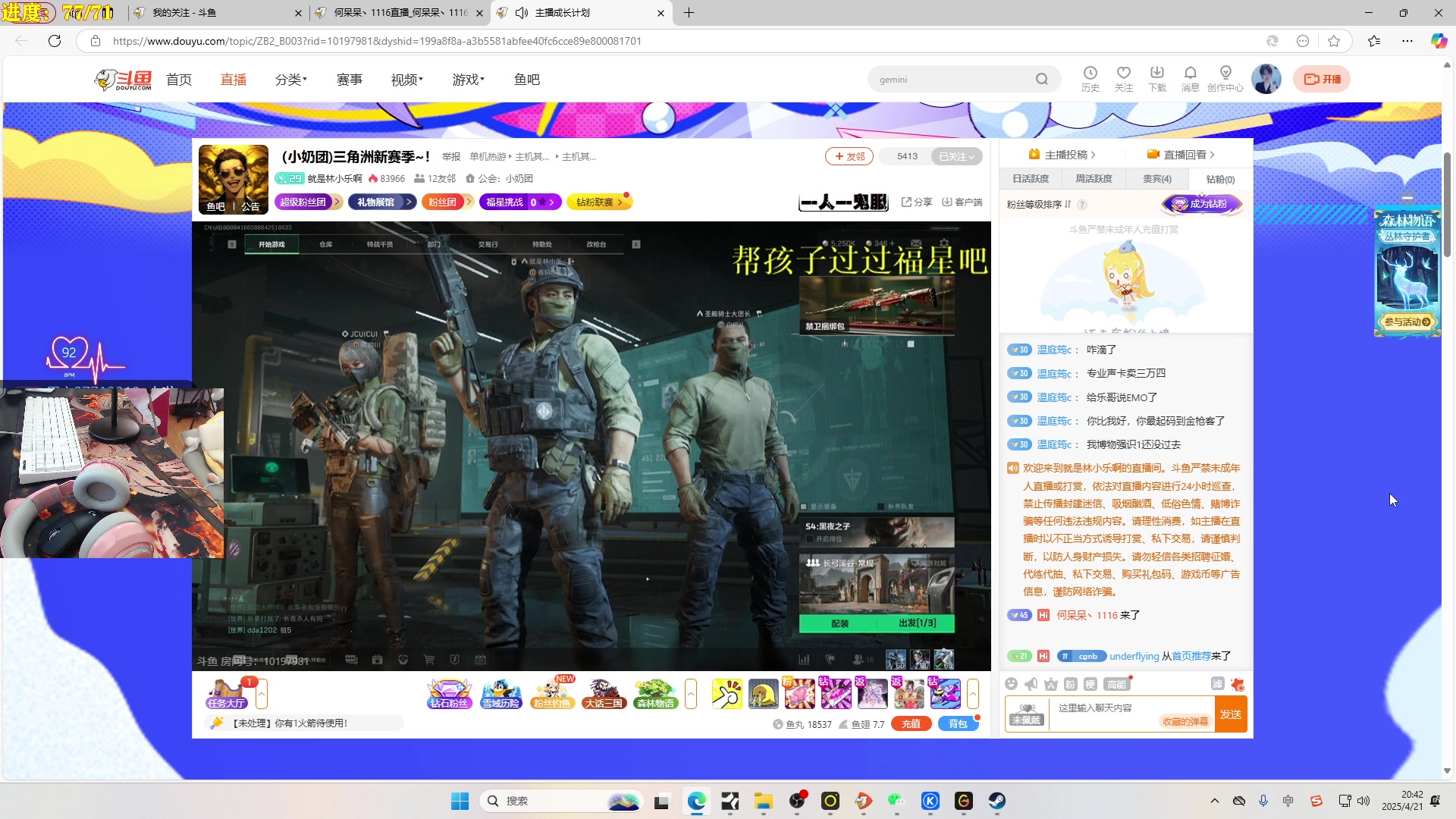This screenshot has height=819, width=1456.
Task: Open 大话三国 activity icon
Action: (604, 694)
